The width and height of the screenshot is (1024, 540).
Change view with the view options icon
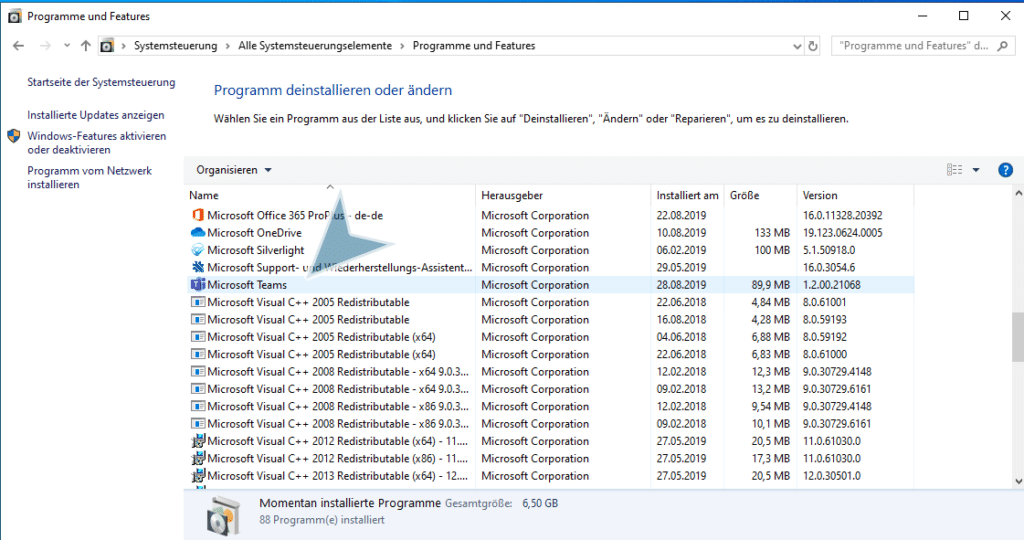point(954,170)
